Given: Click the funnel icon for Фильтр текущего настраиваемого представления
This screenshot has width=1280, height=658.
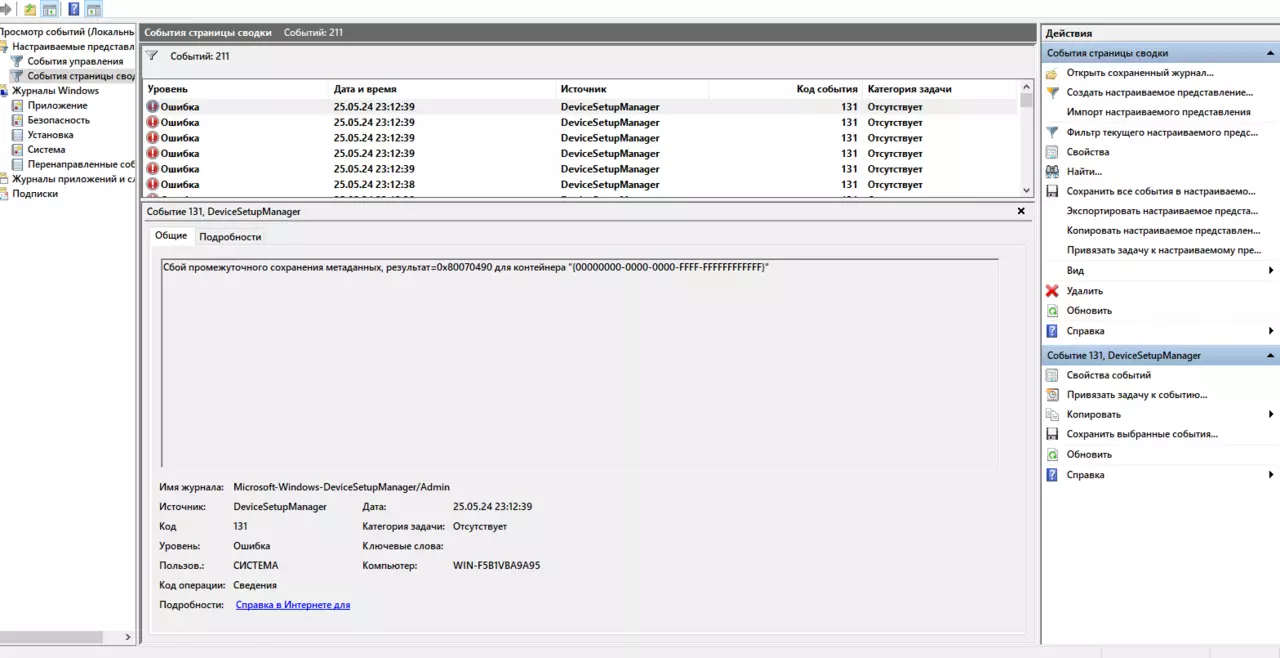Looking at the screenshot, I should tap(1052, 132).
